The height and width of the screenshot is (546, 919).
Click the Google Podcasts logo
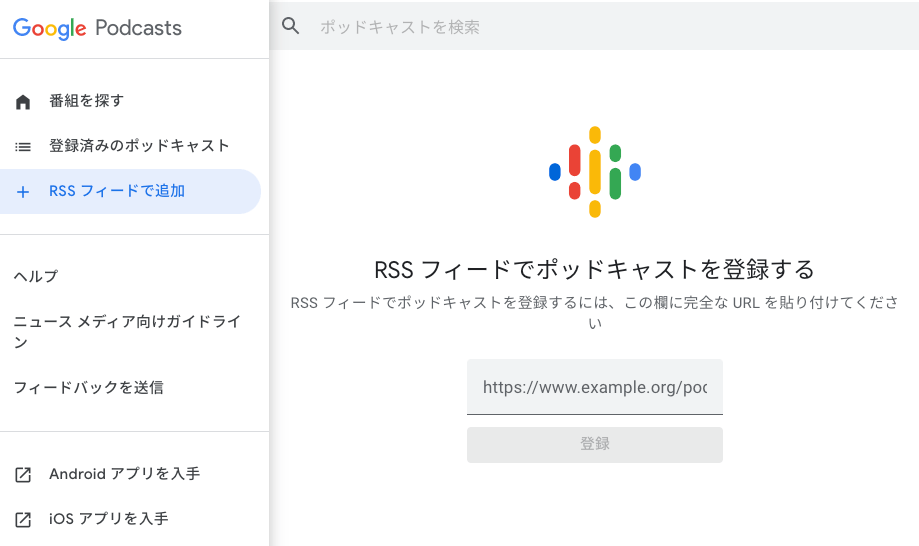coord(97,28)
